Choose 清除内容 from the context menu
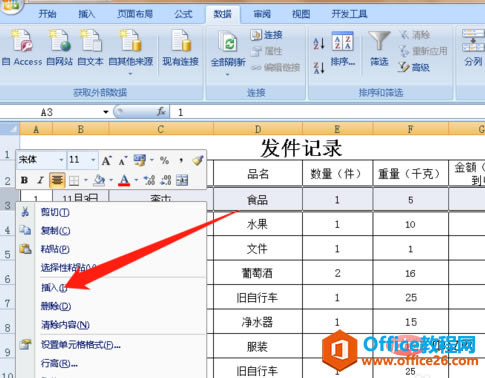 click(111, 325)
